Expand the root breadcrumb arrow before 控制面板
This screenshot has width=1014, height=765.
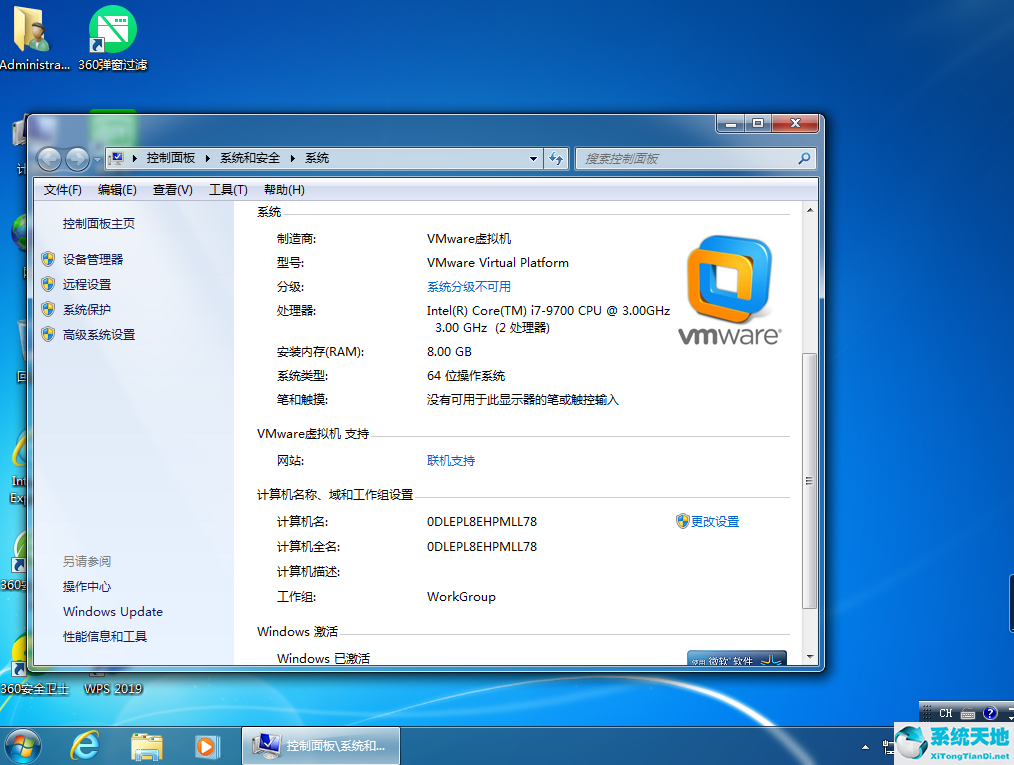coord(135,158)
